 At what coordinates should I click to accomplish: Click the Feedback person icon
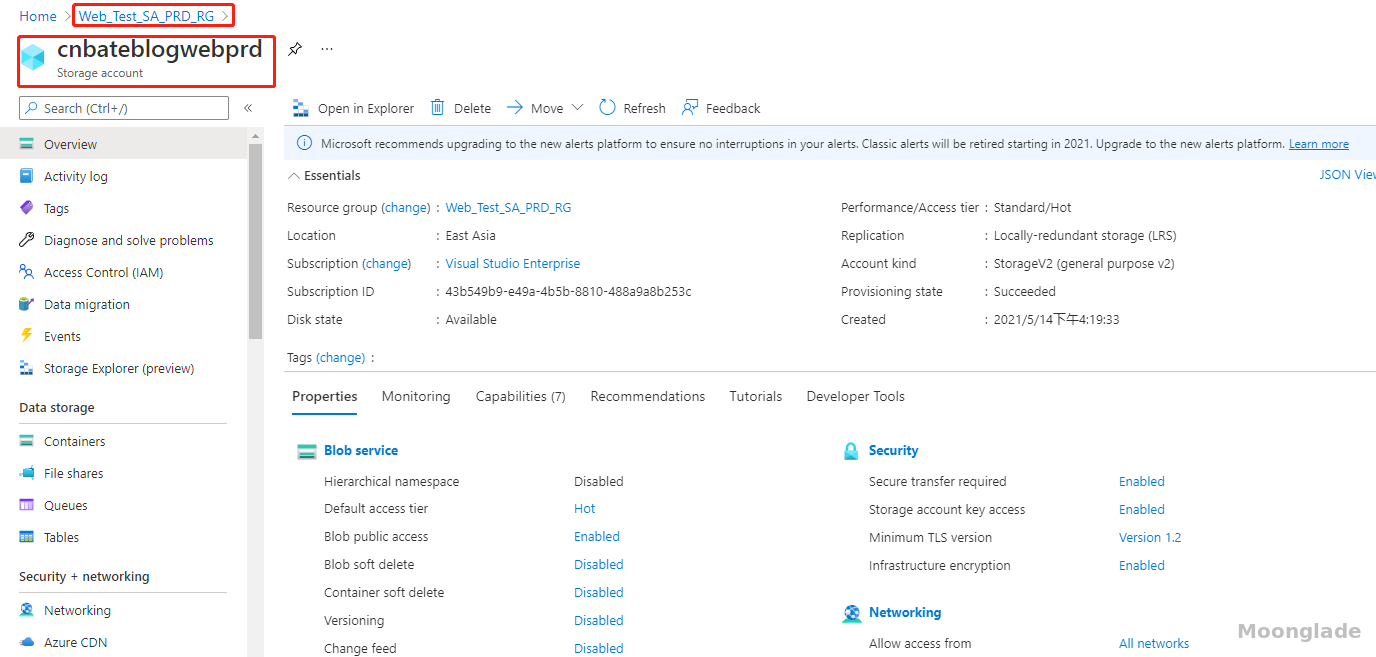point(690,108)
